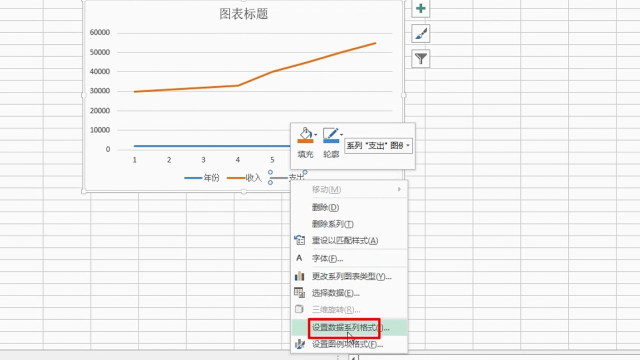Expand the Fill color dropdown arrow

(x=316, y=135)
